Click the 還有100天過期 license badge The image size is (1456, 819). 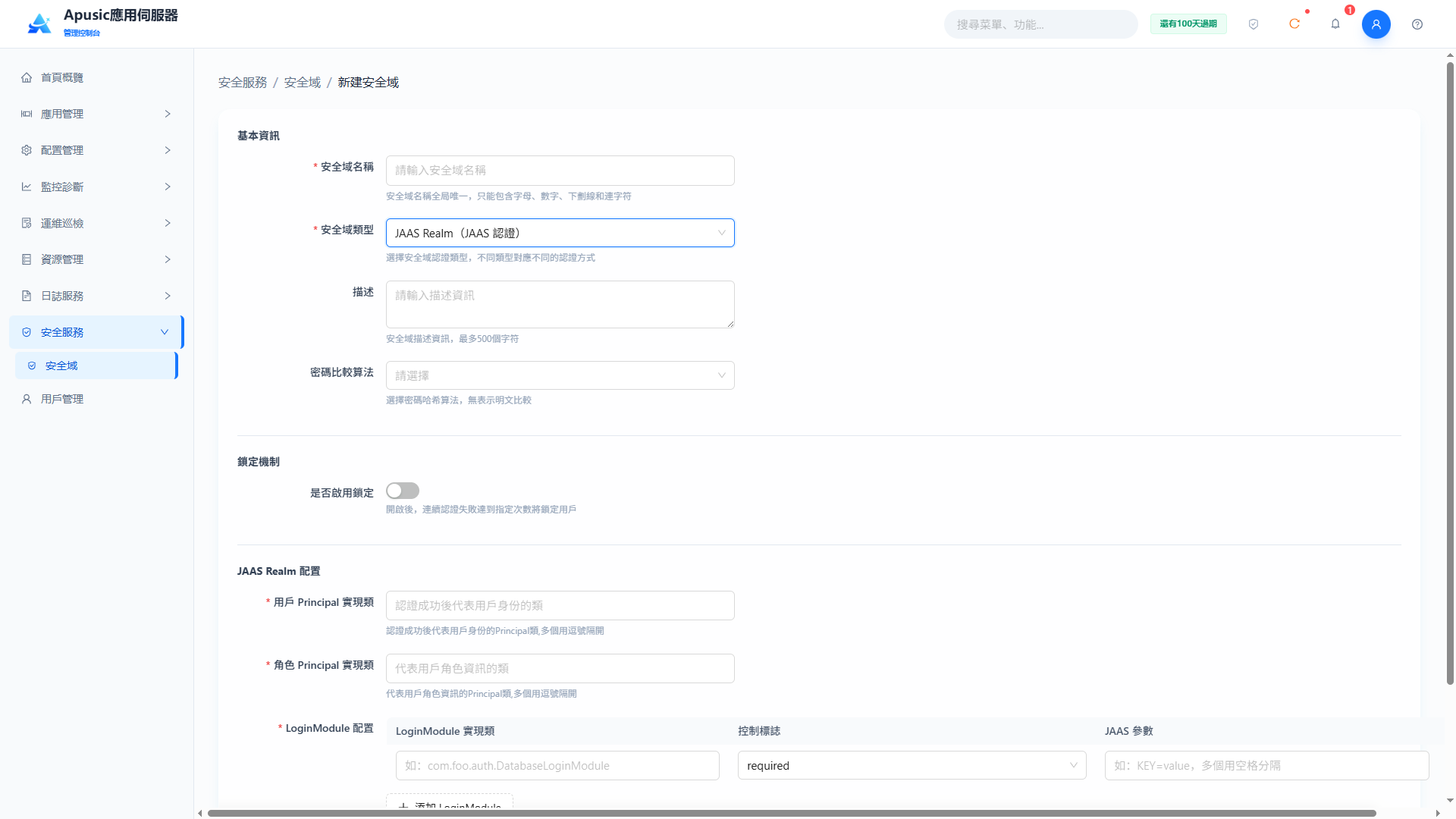(1188, 24)
